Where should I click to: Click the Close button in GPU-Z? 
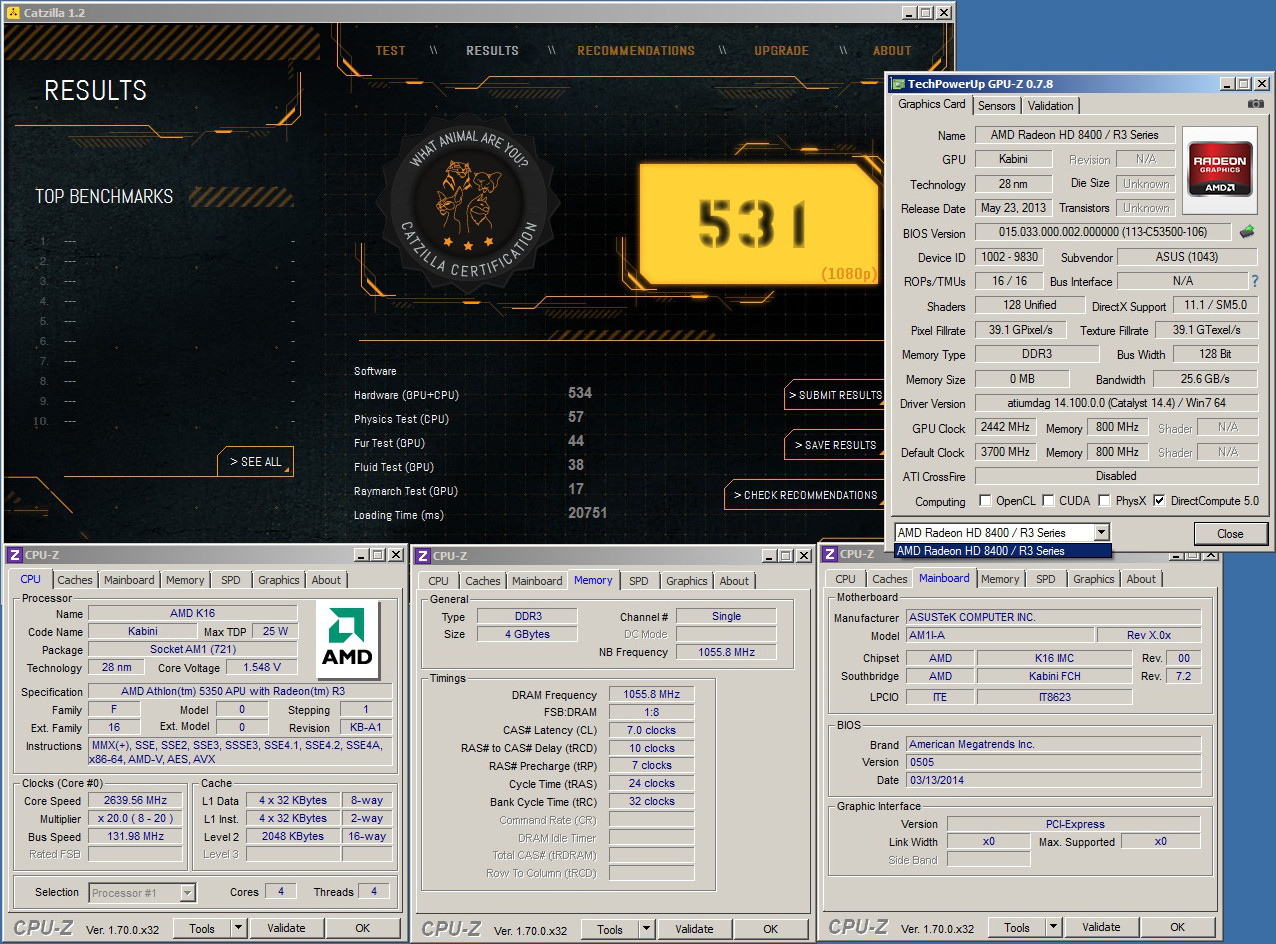pyautogui.click(x=1230, y=533)
